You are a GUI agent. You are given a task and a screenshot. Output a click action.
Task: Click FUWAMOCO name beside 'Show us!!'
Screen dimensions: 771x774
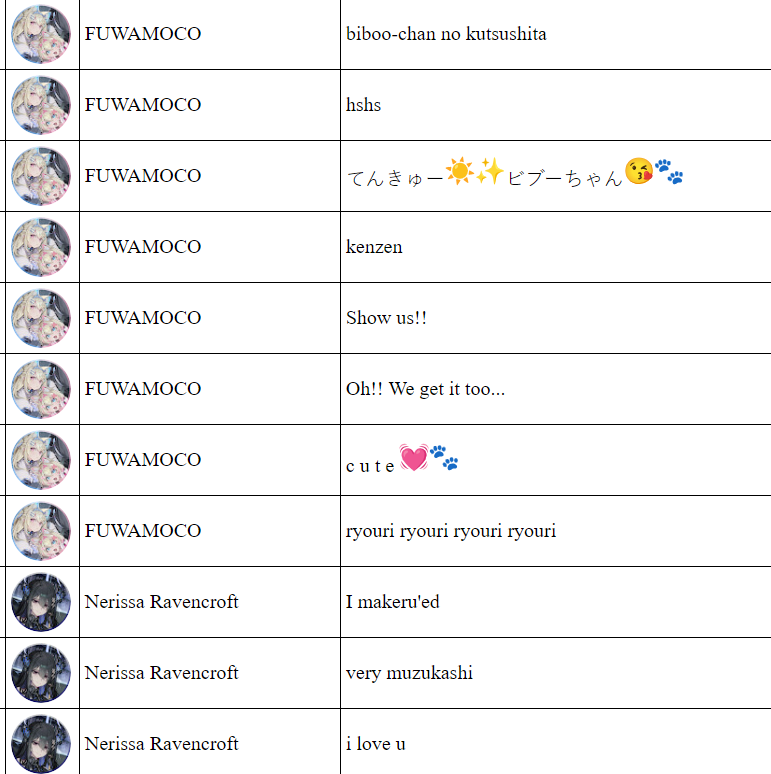143,317
